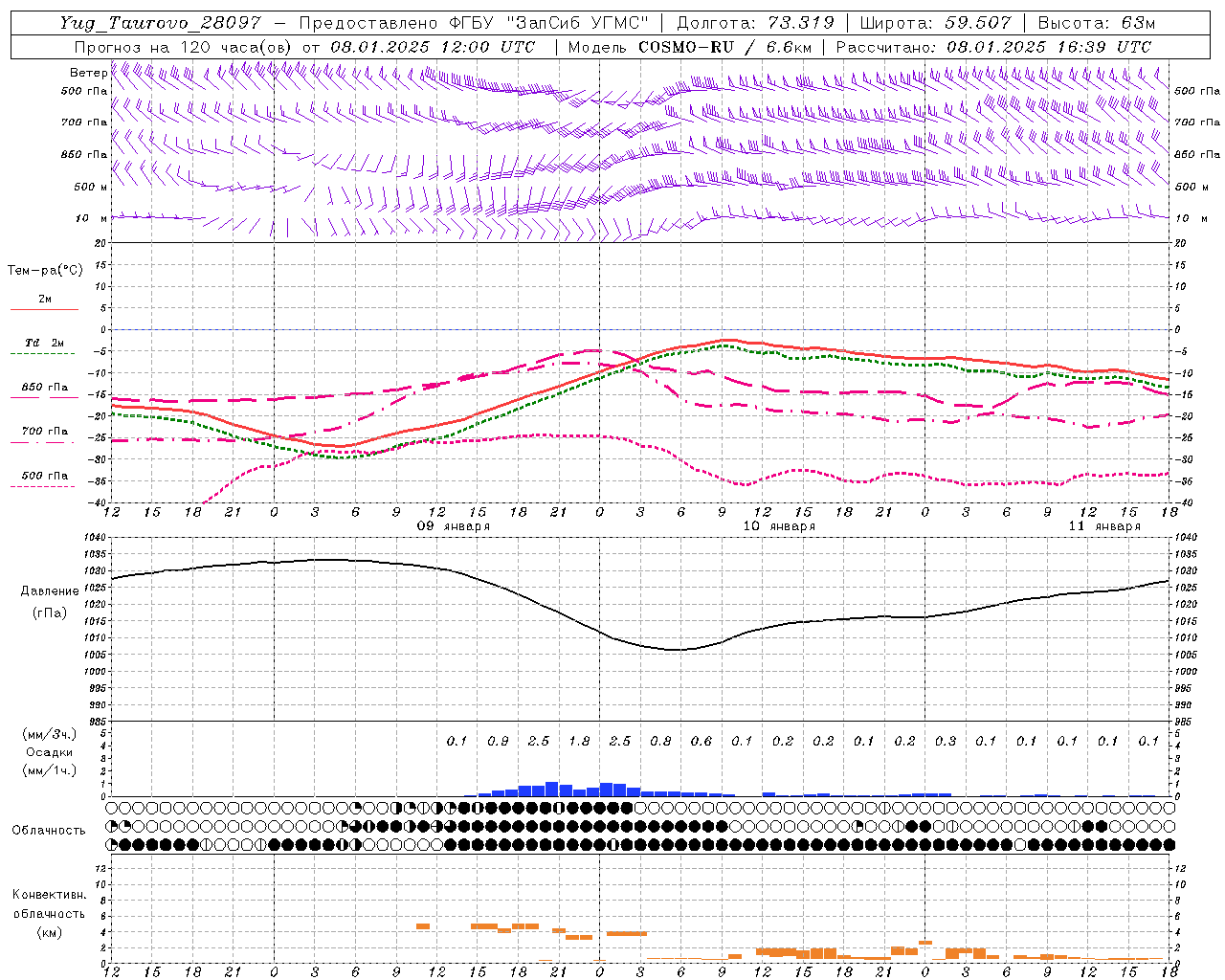Click the 0.3 precipitation value
This screenshot has width=1225, height=980.
pyautogui.click(x=946, y=741)
